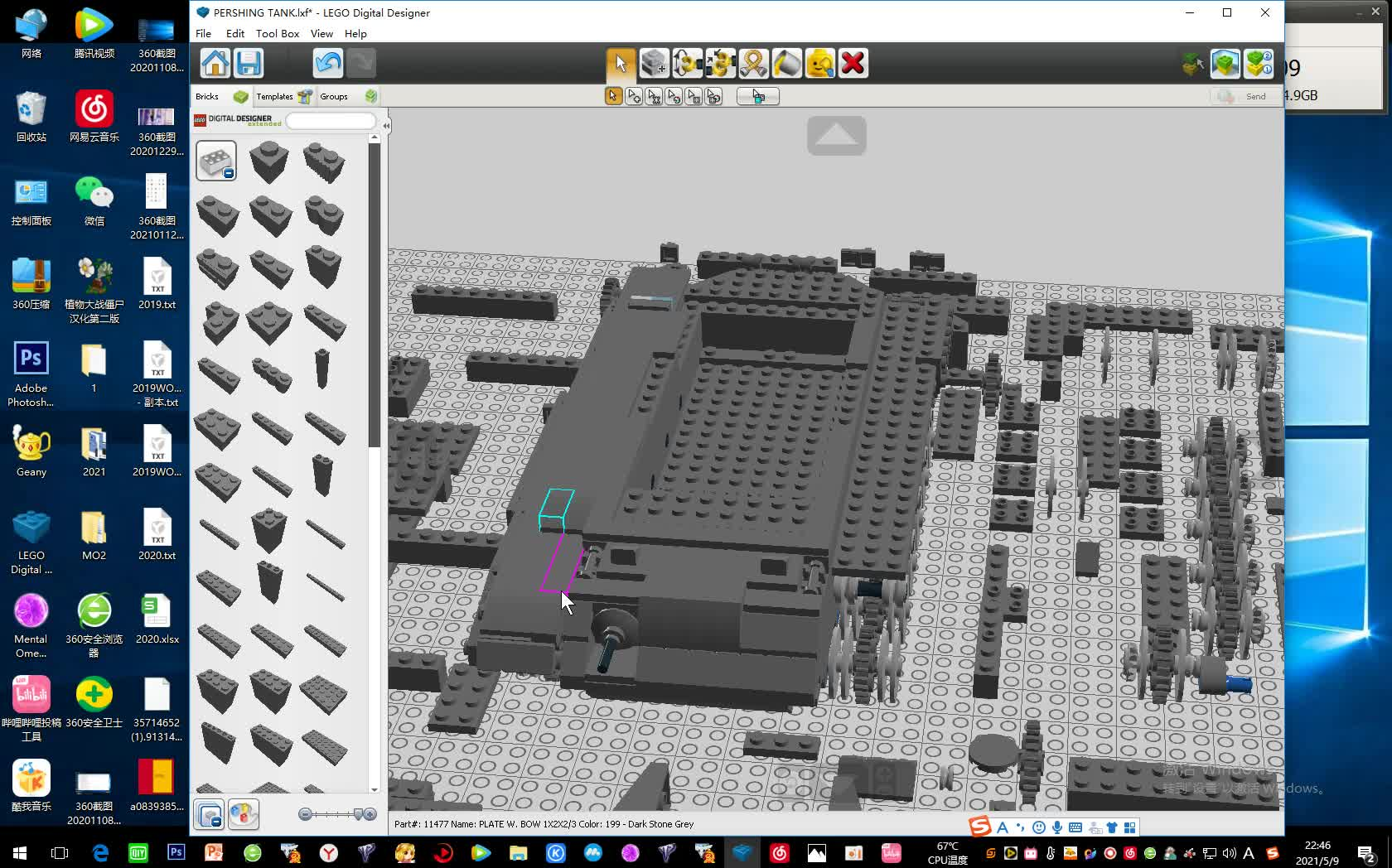This screenshot has width=1392, height=868.
Task: Click the palette scroll down arrow
Action: click(374, 789)
